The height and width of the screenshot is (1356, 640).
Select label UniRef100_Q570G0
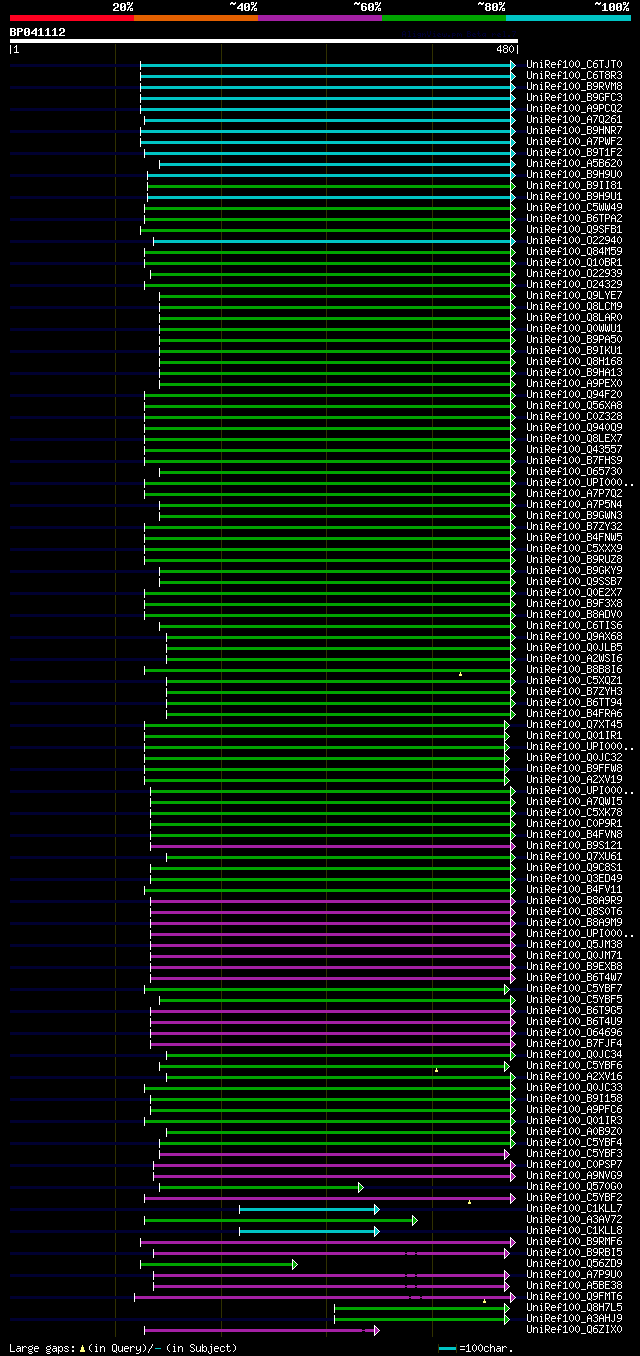[574, 1186]
